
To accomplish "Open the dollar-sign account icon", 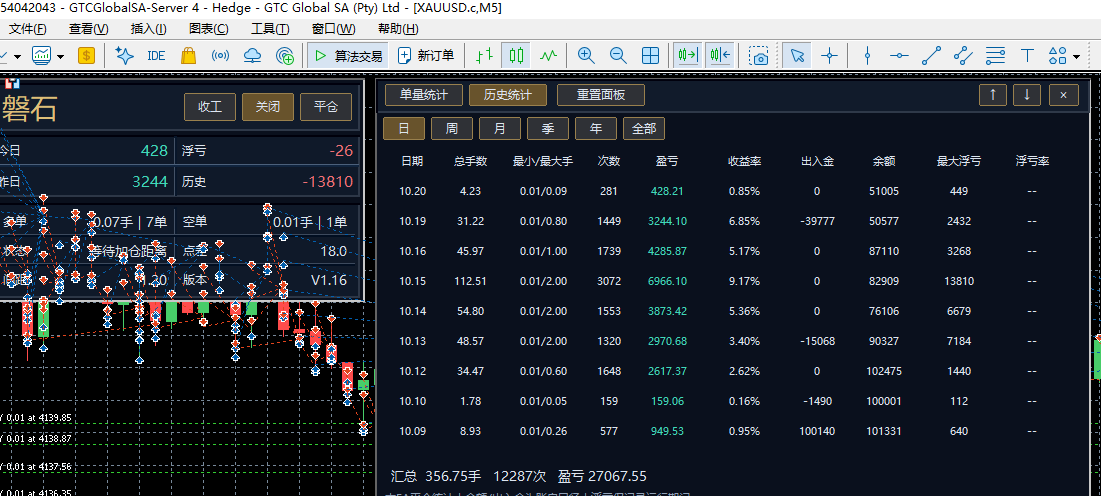I will pos(86,56).
